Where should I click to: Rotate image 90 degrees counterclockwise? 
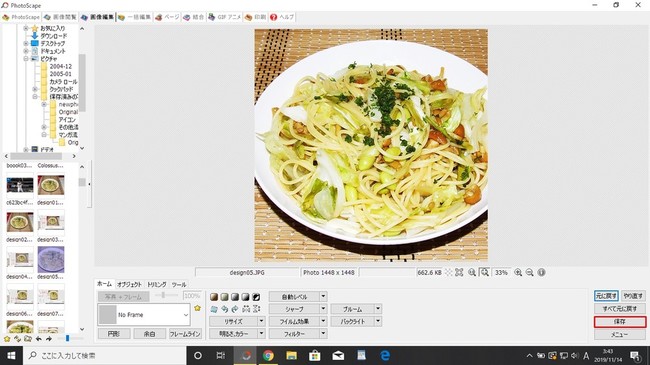tap(225, 309)
